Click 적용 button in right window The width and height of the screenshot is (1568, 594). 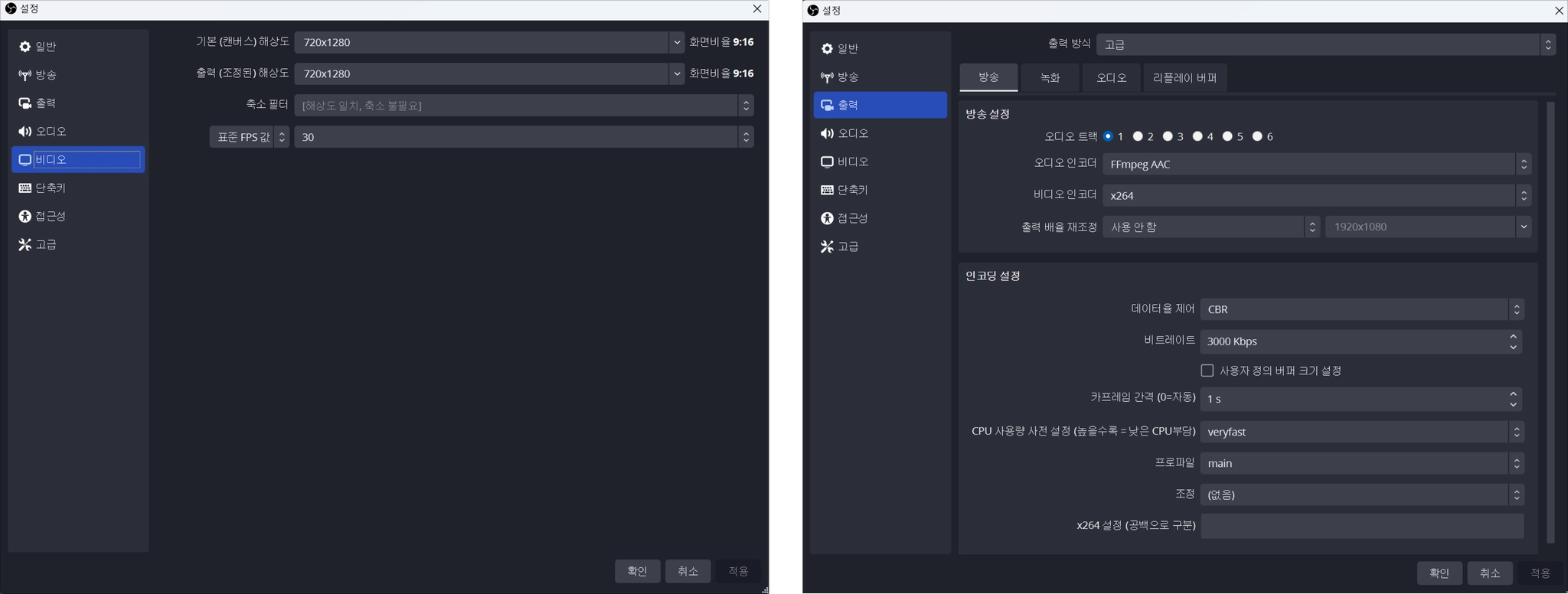[1540, 573]
